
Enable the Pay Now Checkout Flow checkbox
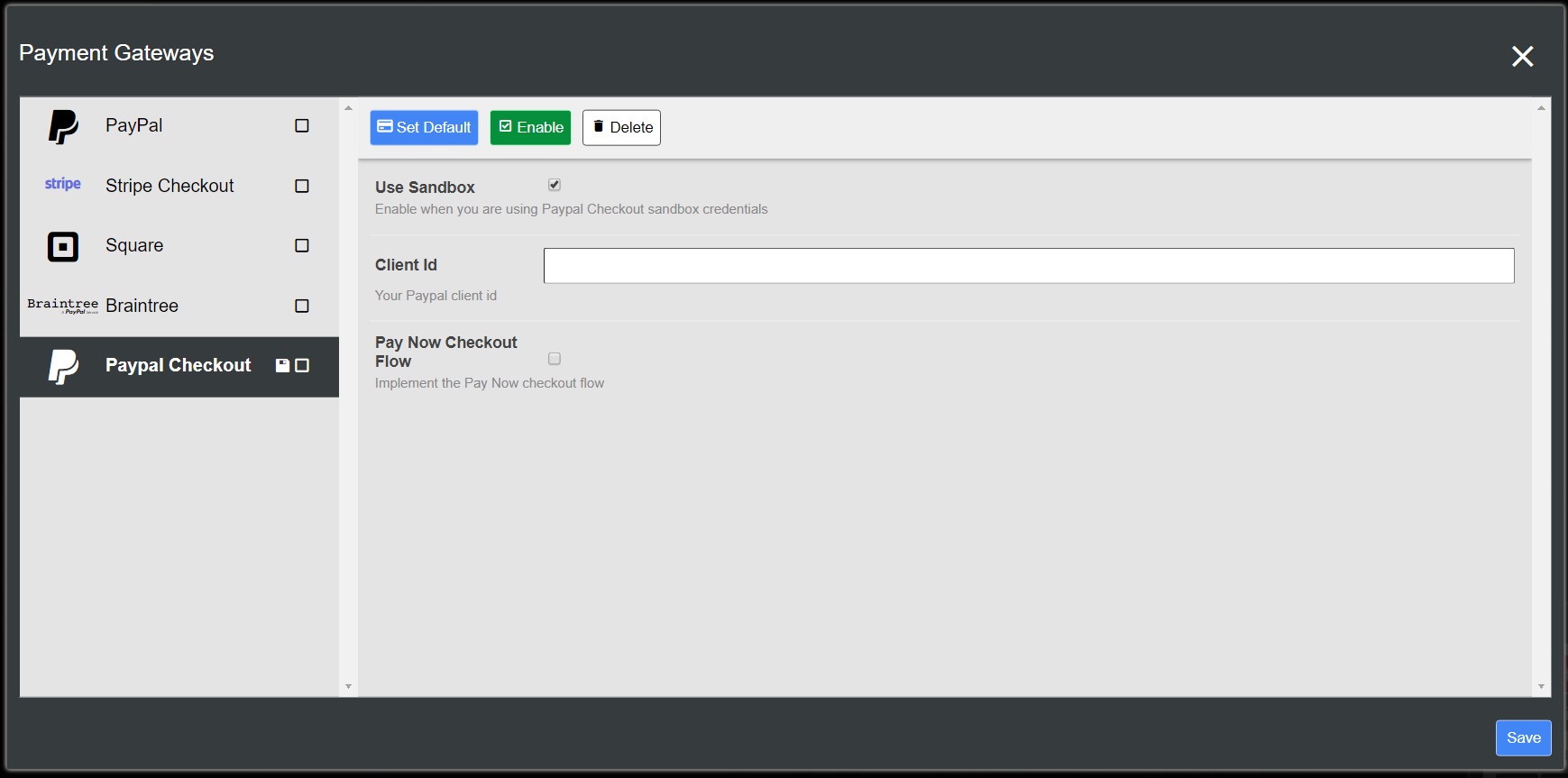pyautogui.click(x=555, y=359)
